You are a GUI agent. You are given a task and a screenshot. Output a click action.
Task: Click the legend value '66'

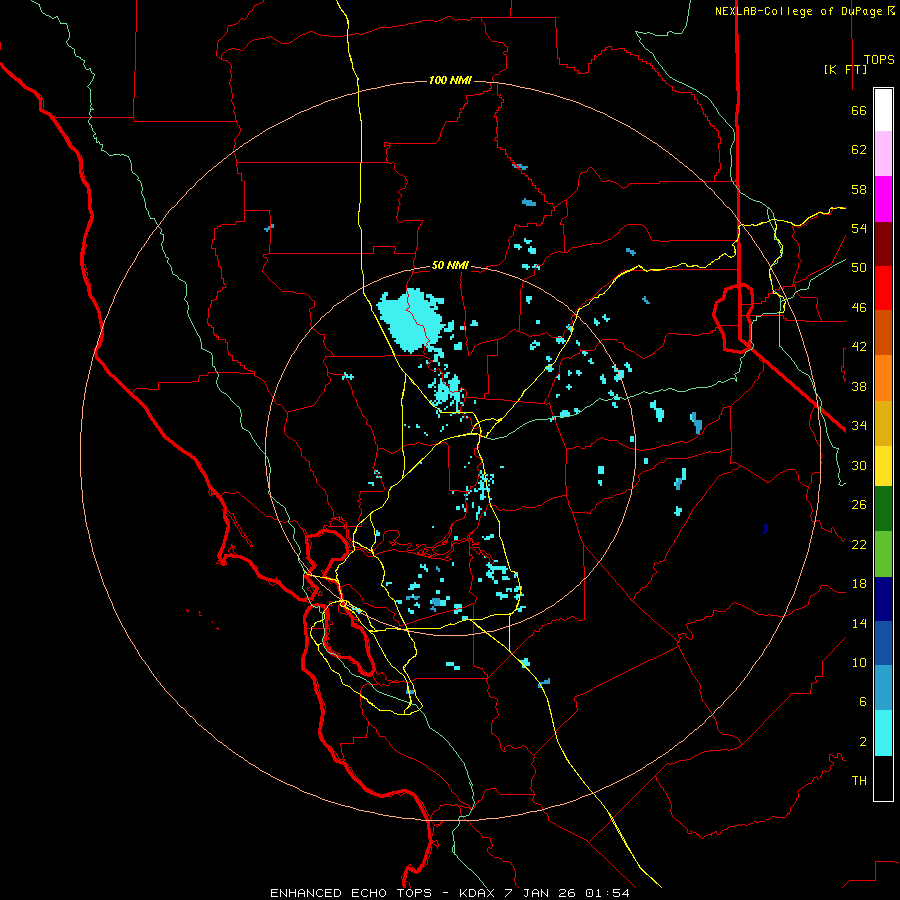tap(859, 110)
